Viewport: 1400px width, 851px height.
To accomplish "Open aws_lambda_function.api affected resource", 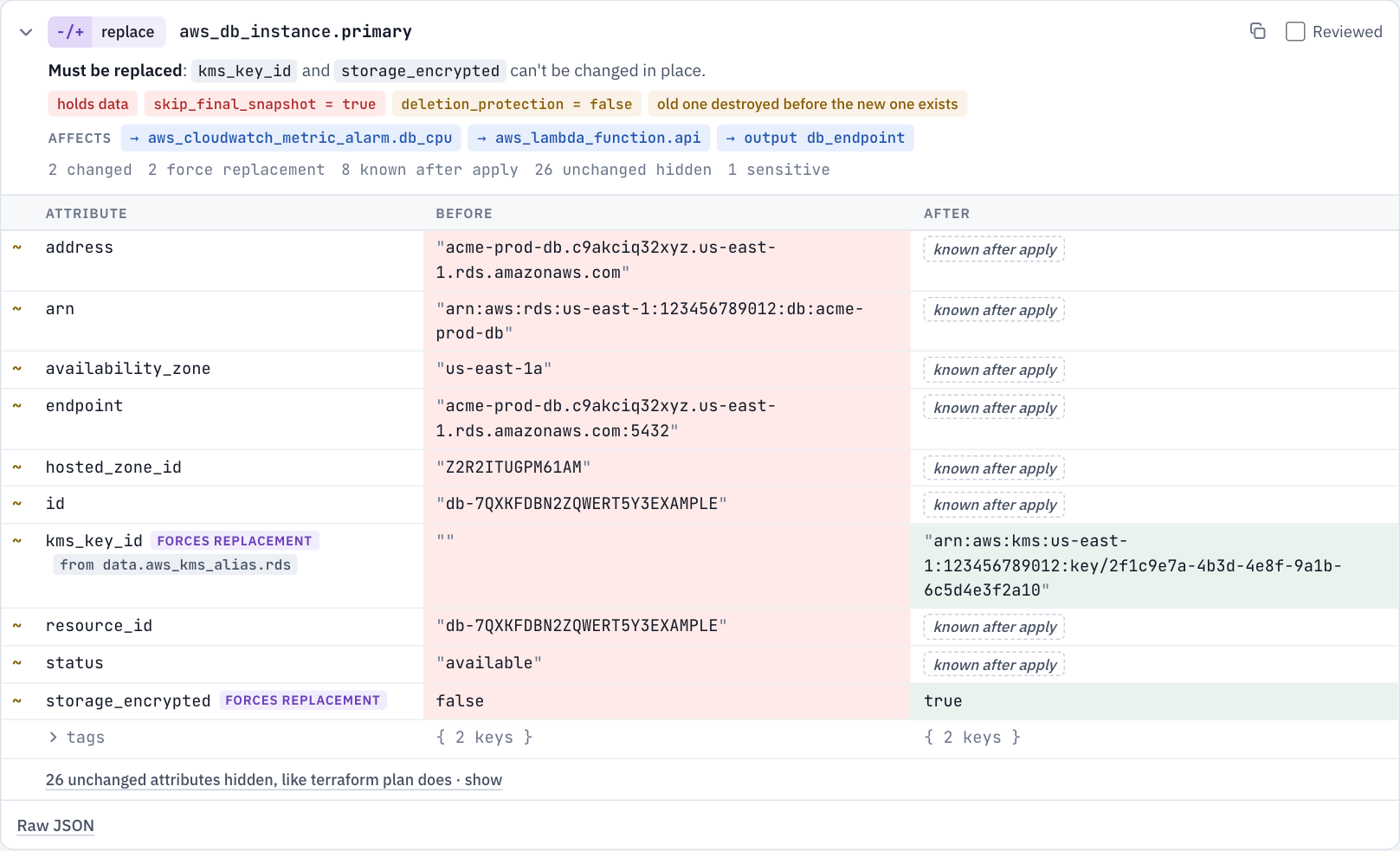I will click(x=590, y=138).
